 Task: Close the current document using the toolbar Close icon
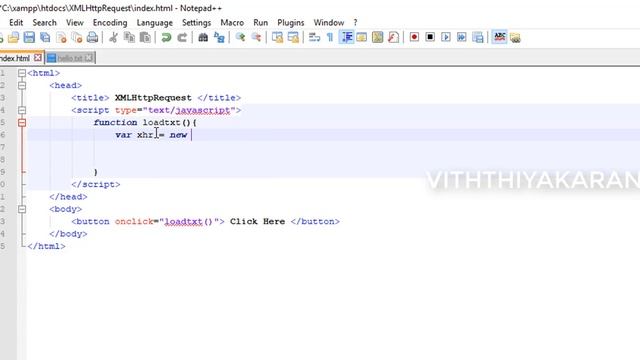61,38
